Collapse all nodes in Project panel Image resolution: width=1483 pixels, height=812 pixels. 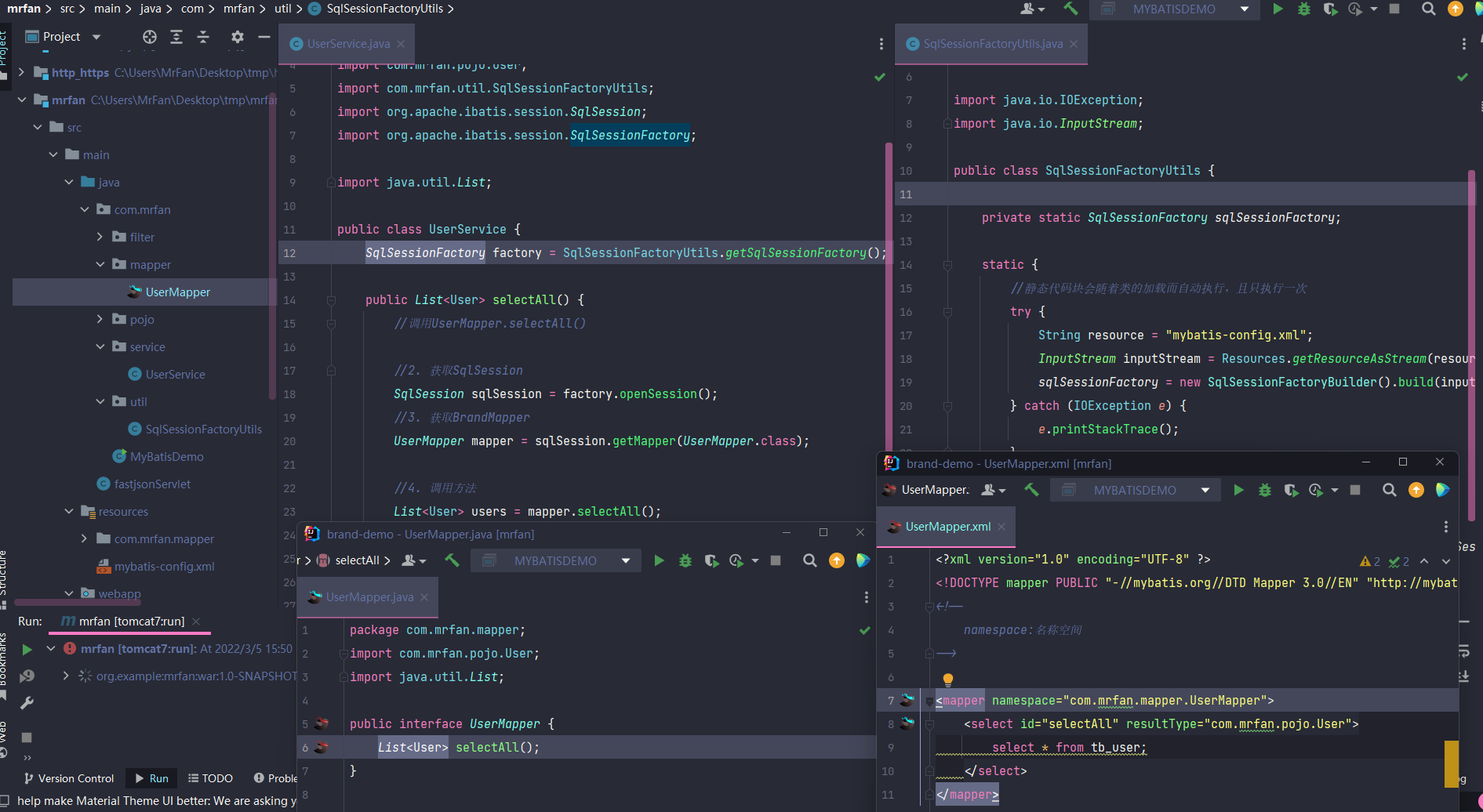203,37
